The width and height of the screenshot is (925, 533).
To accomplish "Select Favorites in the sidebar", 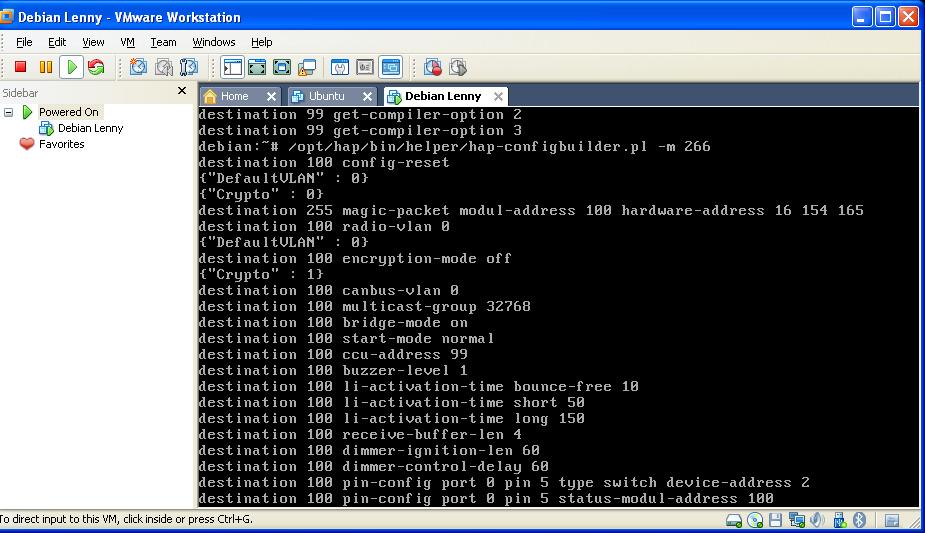I will tap(61, 144).
